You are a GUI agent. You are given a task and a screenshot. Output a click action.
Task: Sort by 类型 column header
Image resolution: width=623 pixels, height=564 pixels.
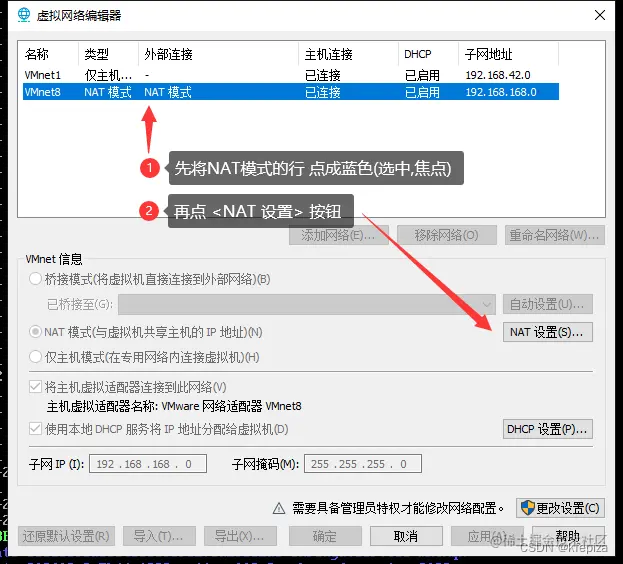(x=108, y=54)
